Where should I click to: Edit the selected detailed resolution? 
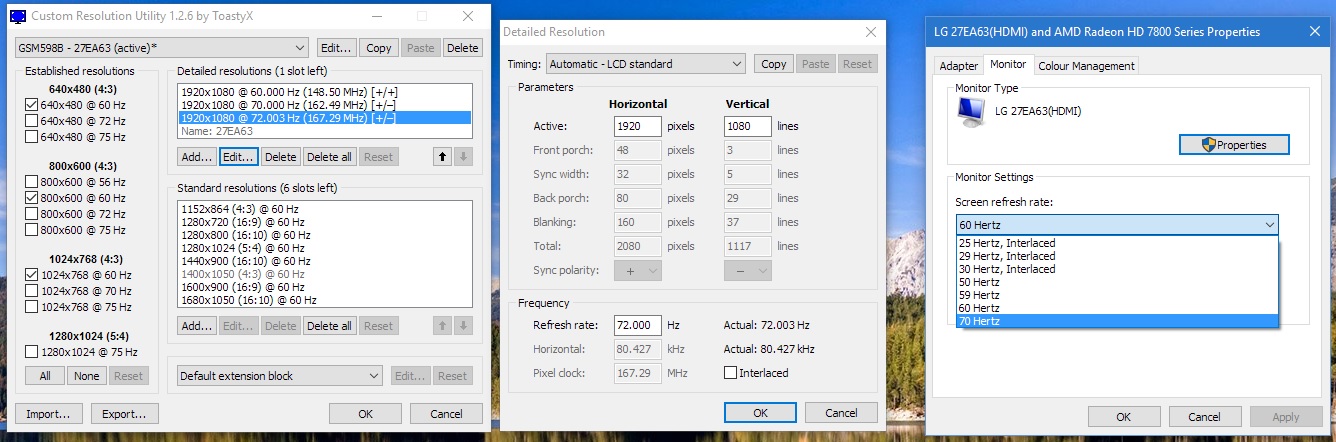coord(238,157)
